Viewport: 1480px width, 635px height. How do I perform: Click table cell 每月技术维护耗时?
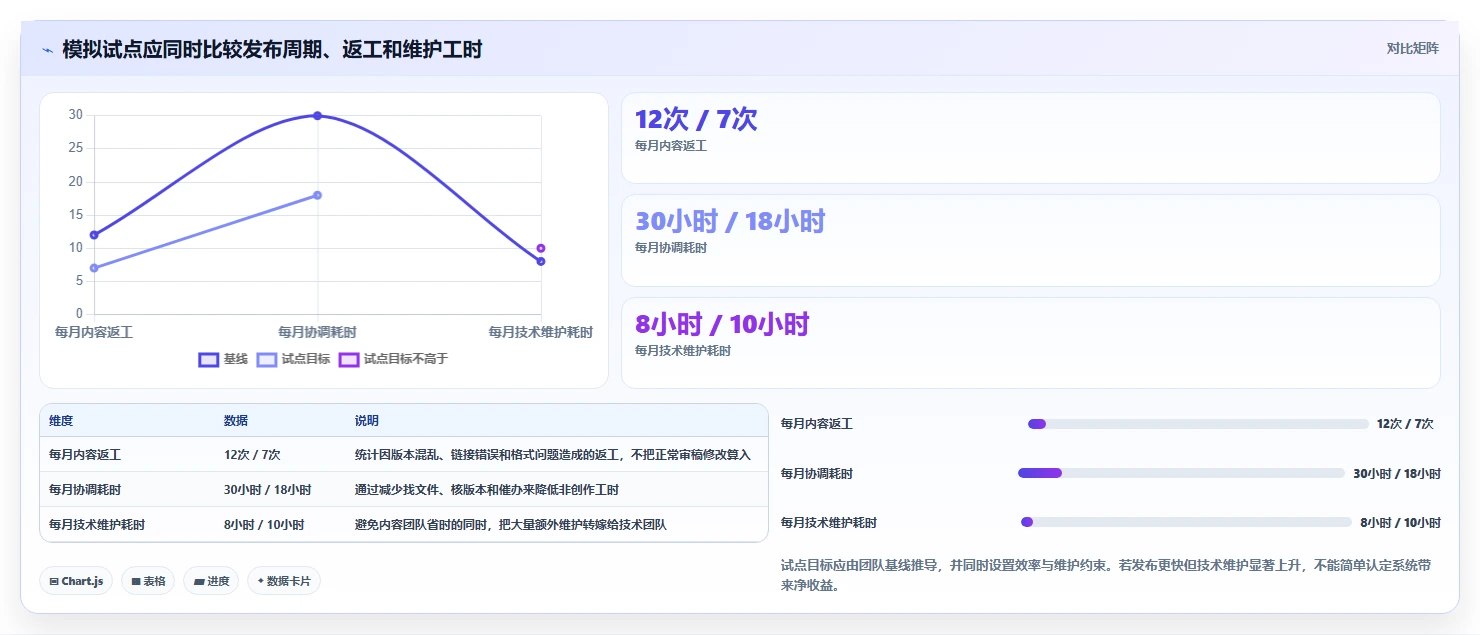(x=97, y=524)
